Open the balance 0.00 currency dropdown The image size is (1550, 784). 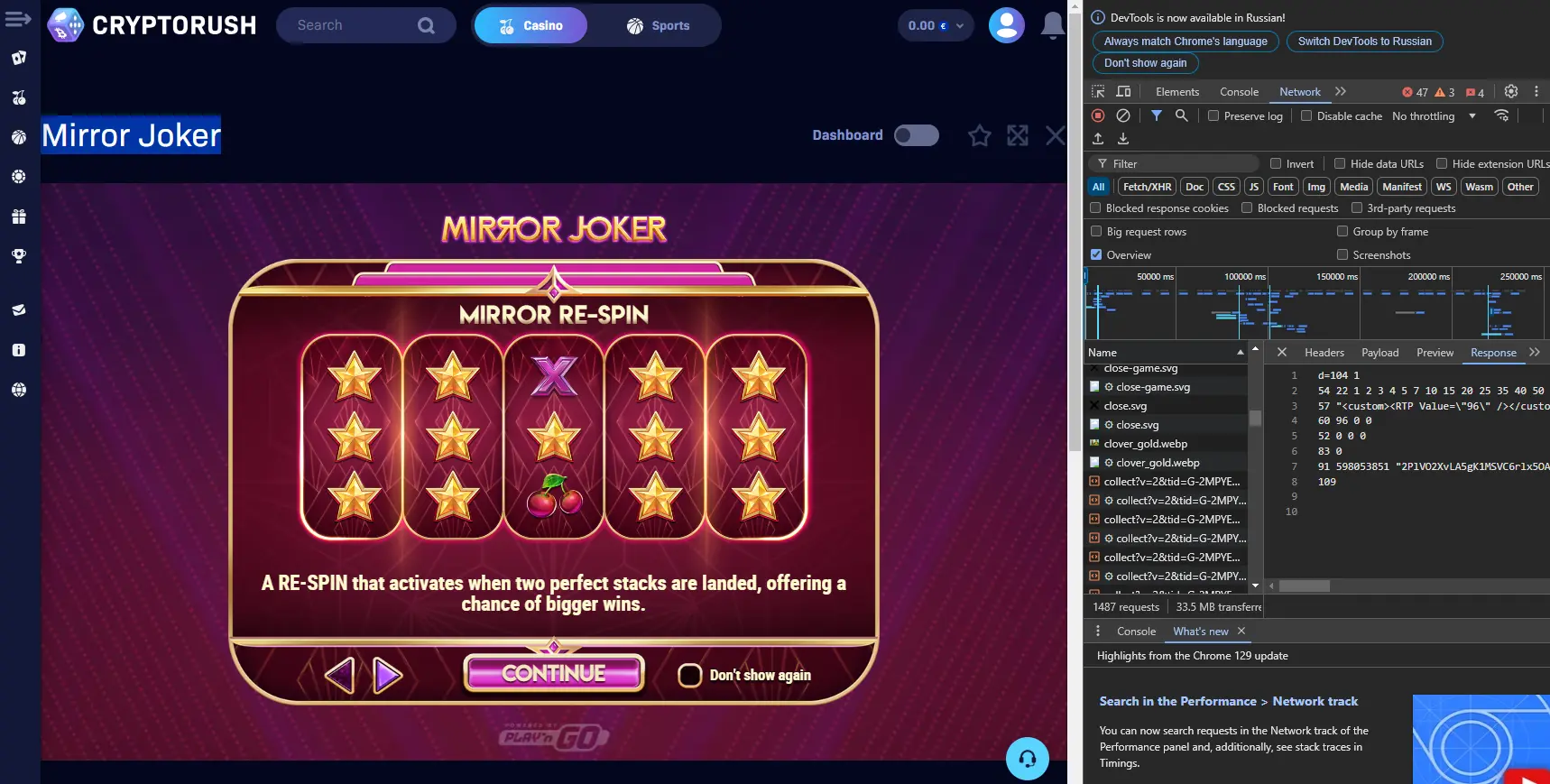pos(936,25)
